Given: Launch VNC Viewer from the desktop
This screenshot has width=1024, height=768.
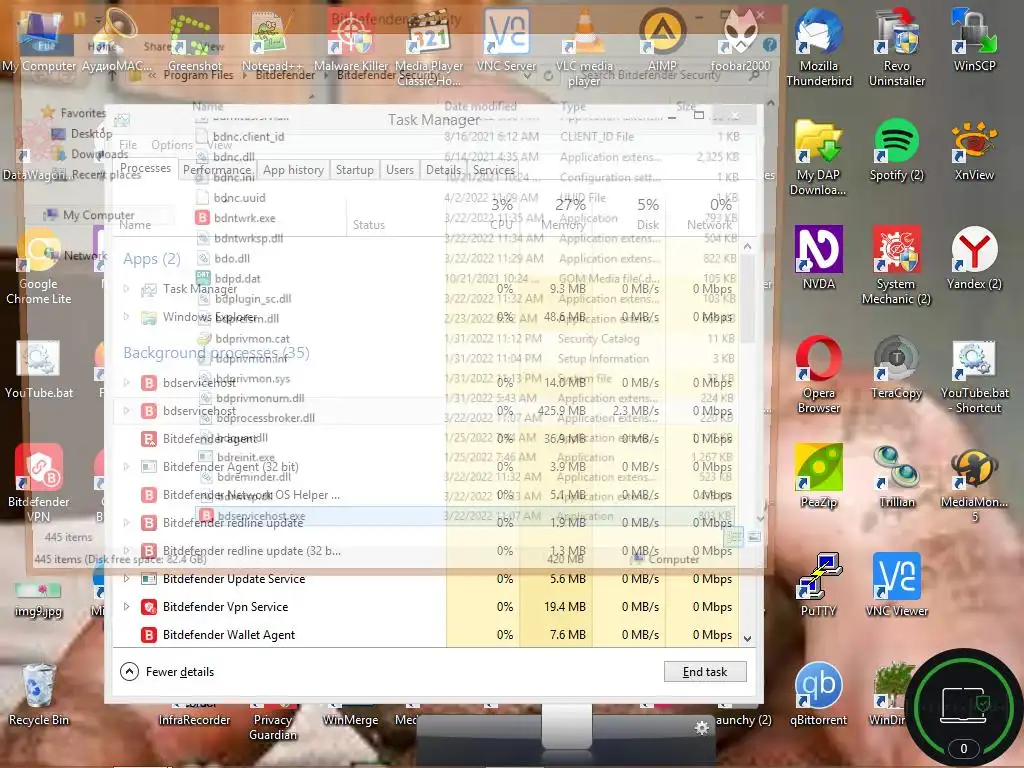Looking at the screenshot, I should point(897,586).
